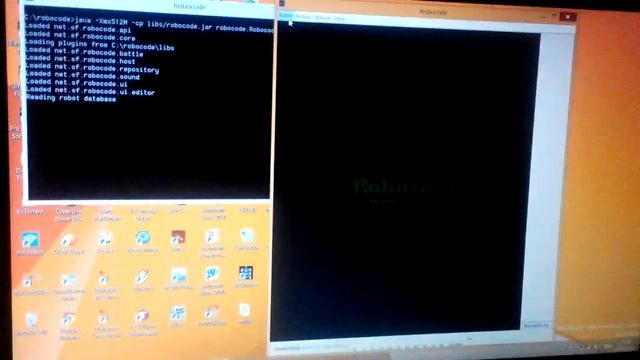Viewport: 640px width, 360px height.
Task: Click the Main battle log button
Action: pos(536,325)
